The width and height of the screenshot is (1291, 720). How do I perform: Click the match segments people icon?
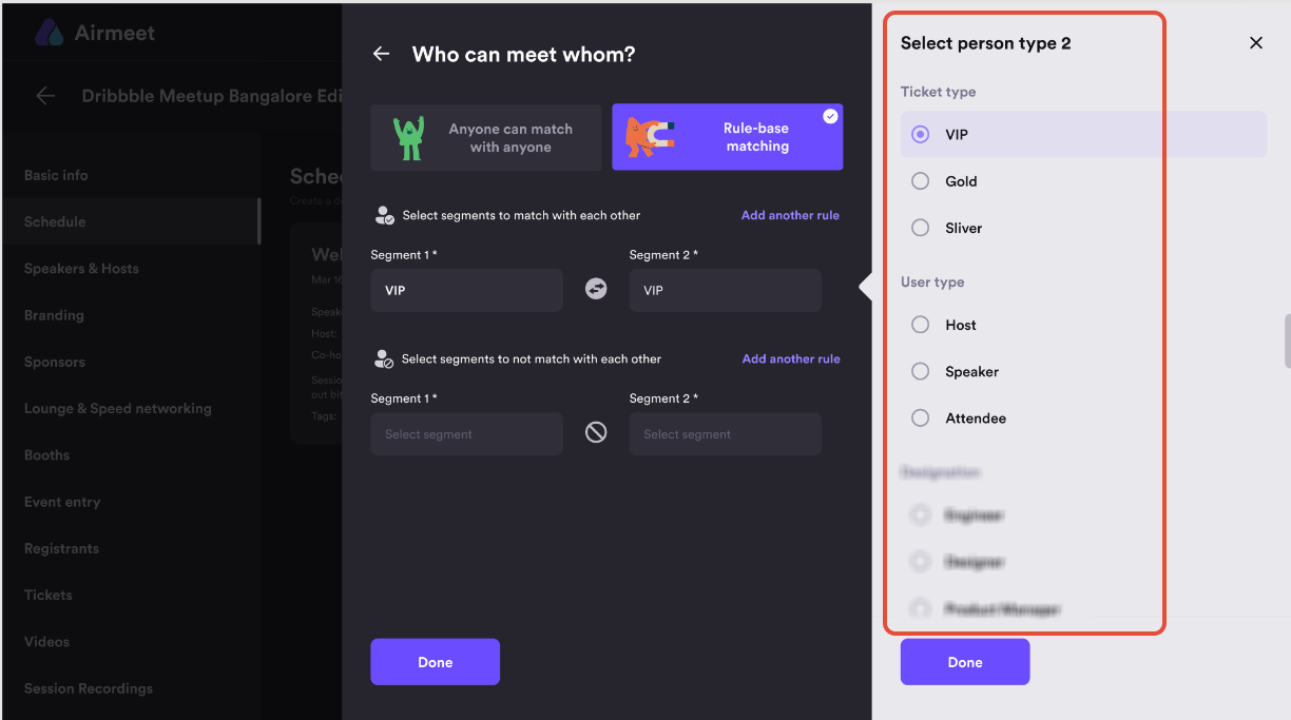[x=384, y=215]
